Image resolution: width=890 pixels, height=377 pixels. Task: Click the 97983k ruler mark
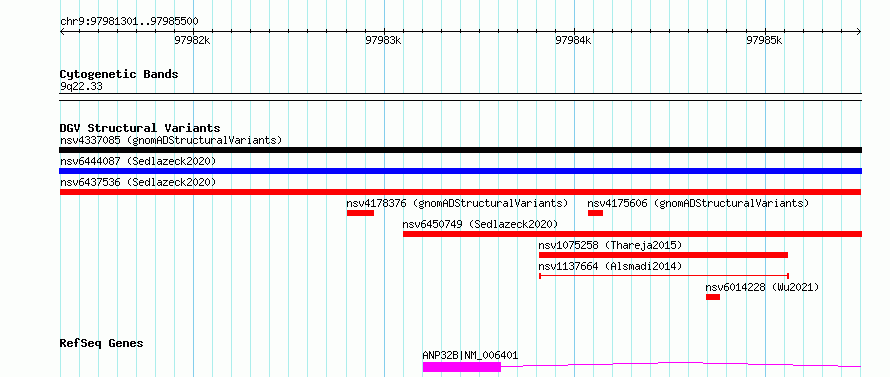tap(383, 40)
